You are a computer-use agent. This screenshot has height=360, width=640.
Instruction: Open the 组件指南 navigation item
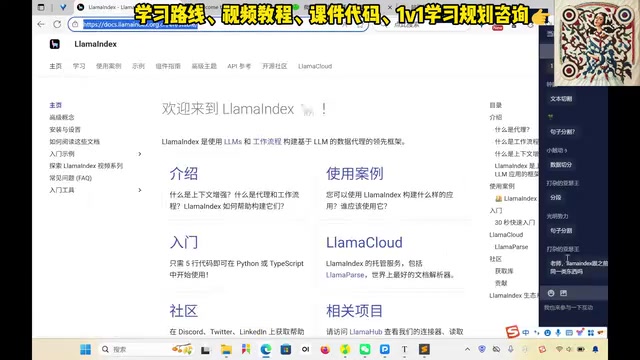pyautogui.click(x=168, y=66)
